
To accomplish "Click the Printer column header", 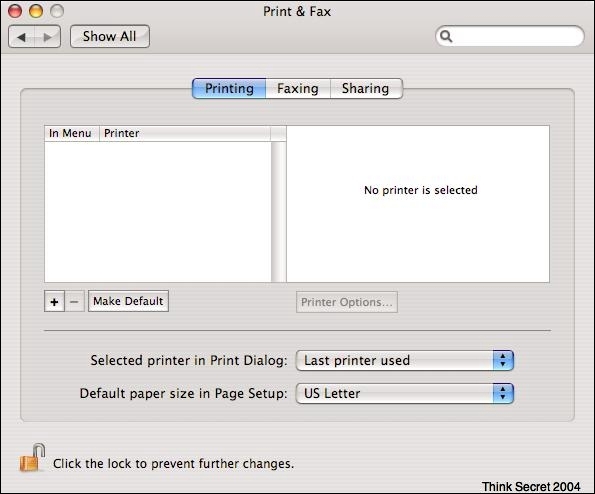I will click(185, 134).
